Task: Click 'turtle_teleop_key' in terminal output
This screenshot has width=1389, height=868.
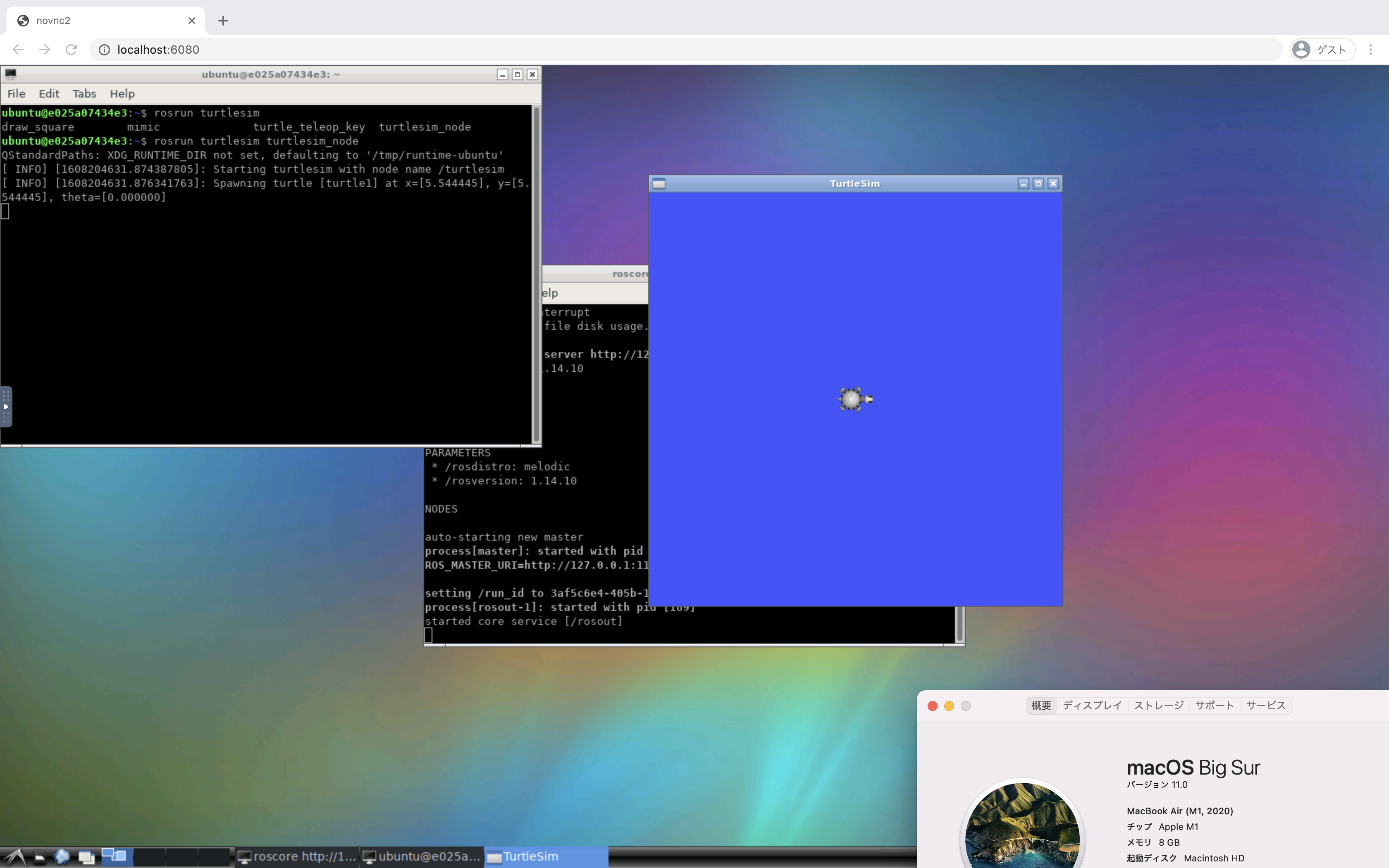Action: click(x=309, y=127)
